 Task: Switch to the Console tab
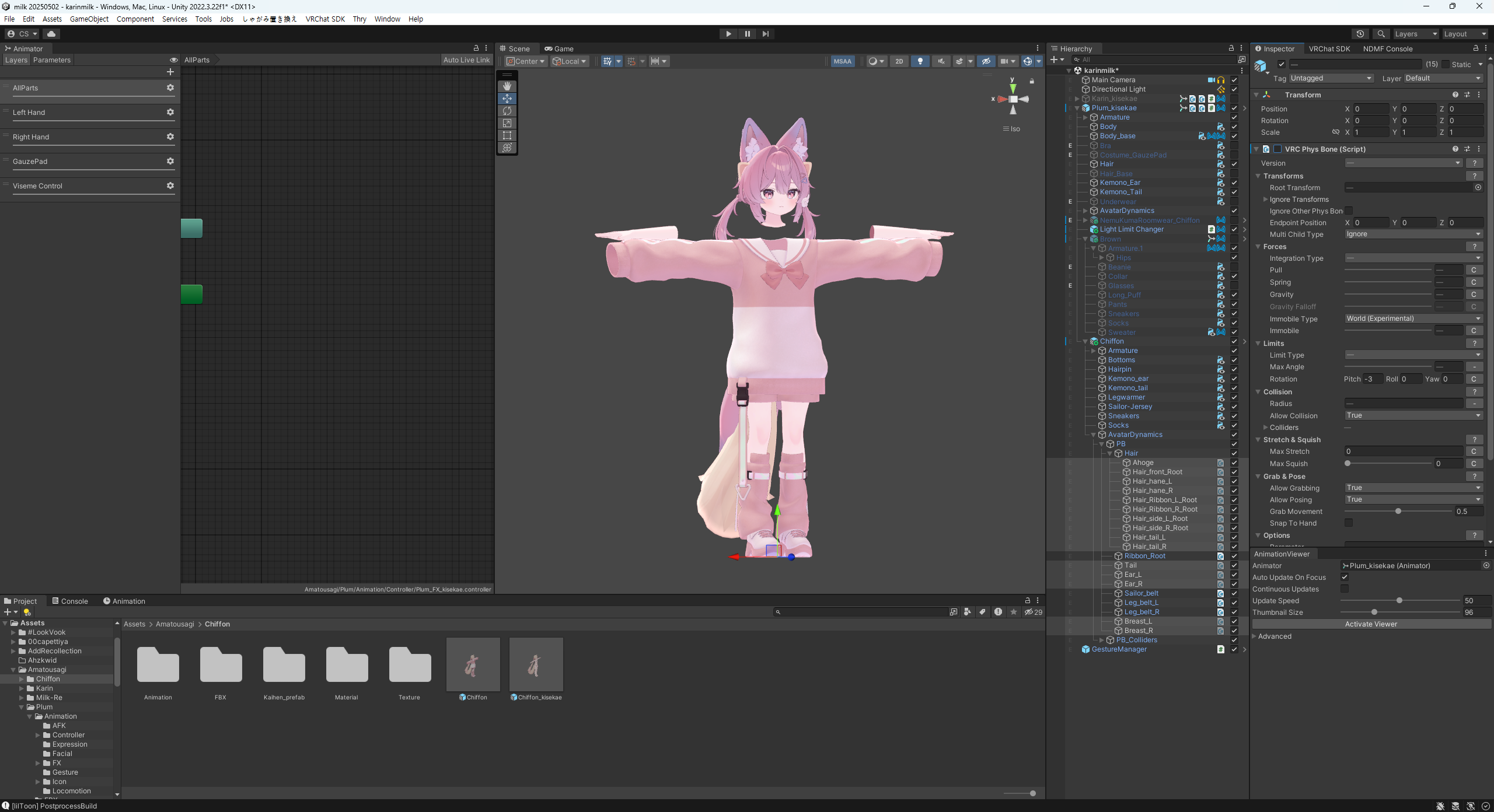click(x=70, y=601)
